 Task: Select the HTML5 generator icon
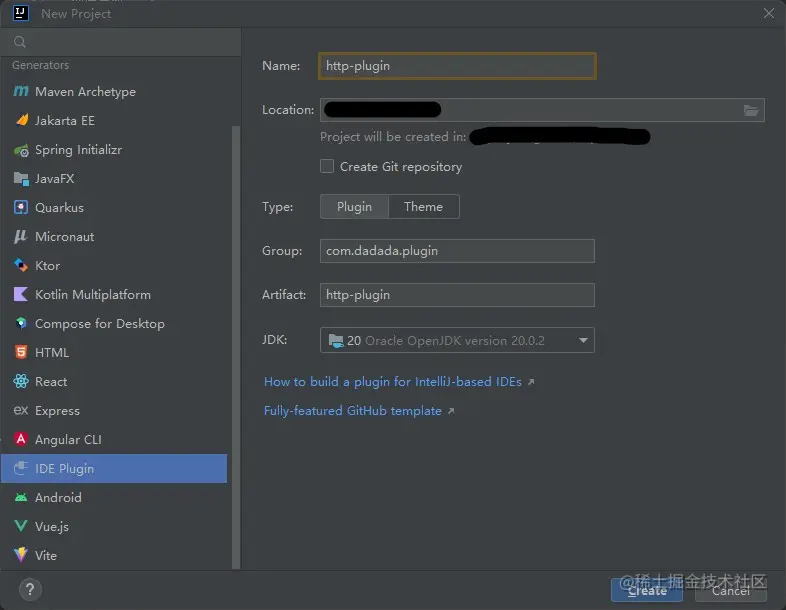(x=21, y=352)
